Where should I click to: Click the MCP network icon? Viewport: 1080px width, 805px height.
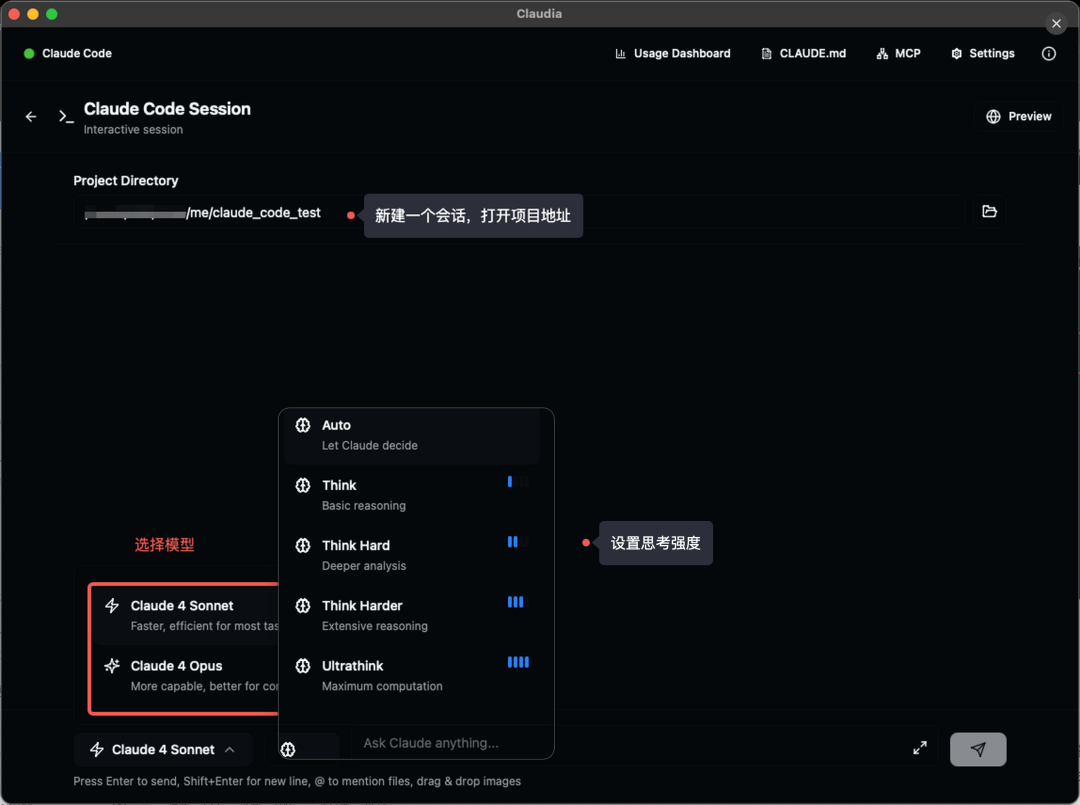882,54
